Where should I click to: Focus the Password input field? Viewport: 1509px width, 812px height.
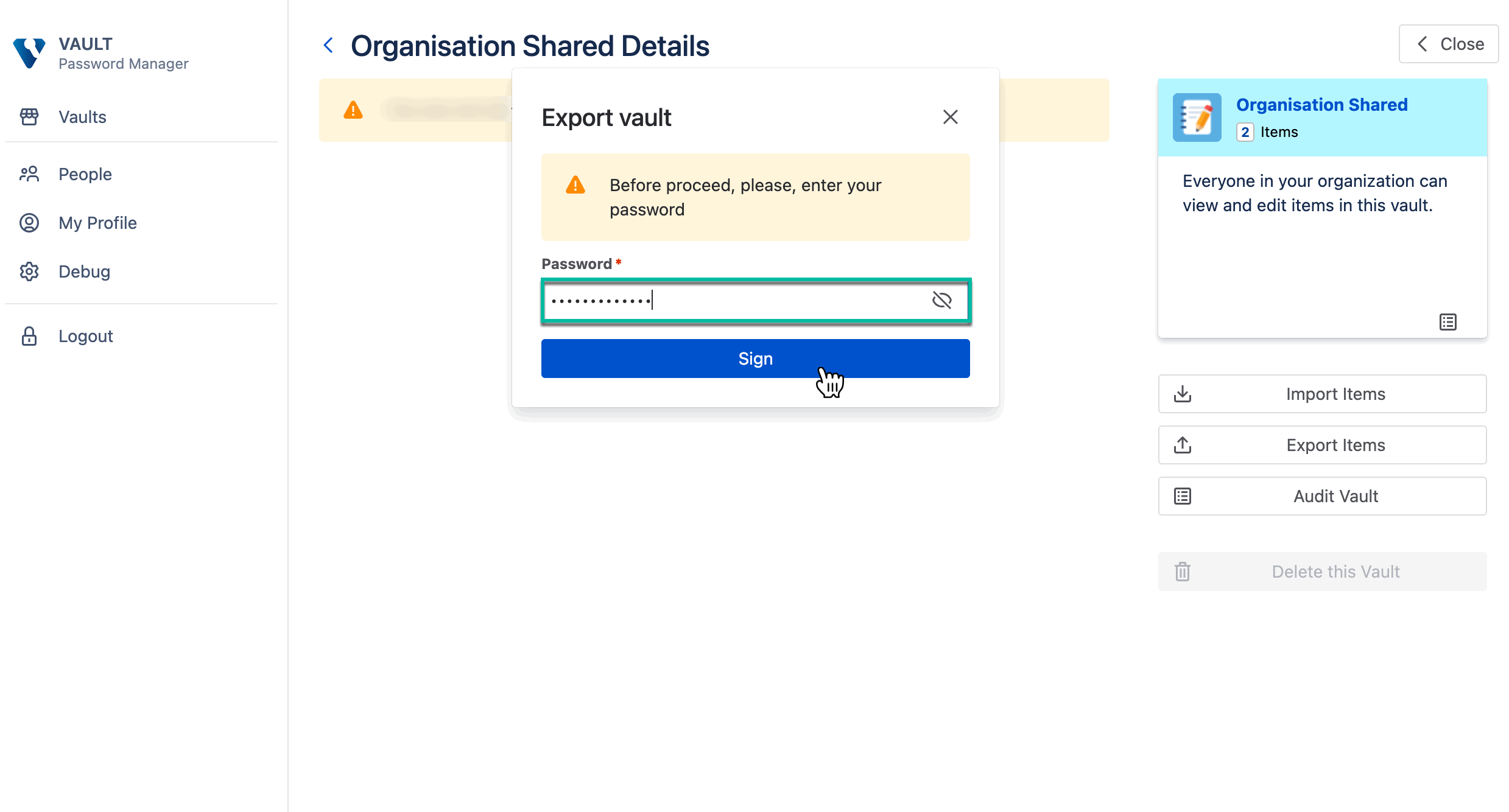tap(731, 300)
